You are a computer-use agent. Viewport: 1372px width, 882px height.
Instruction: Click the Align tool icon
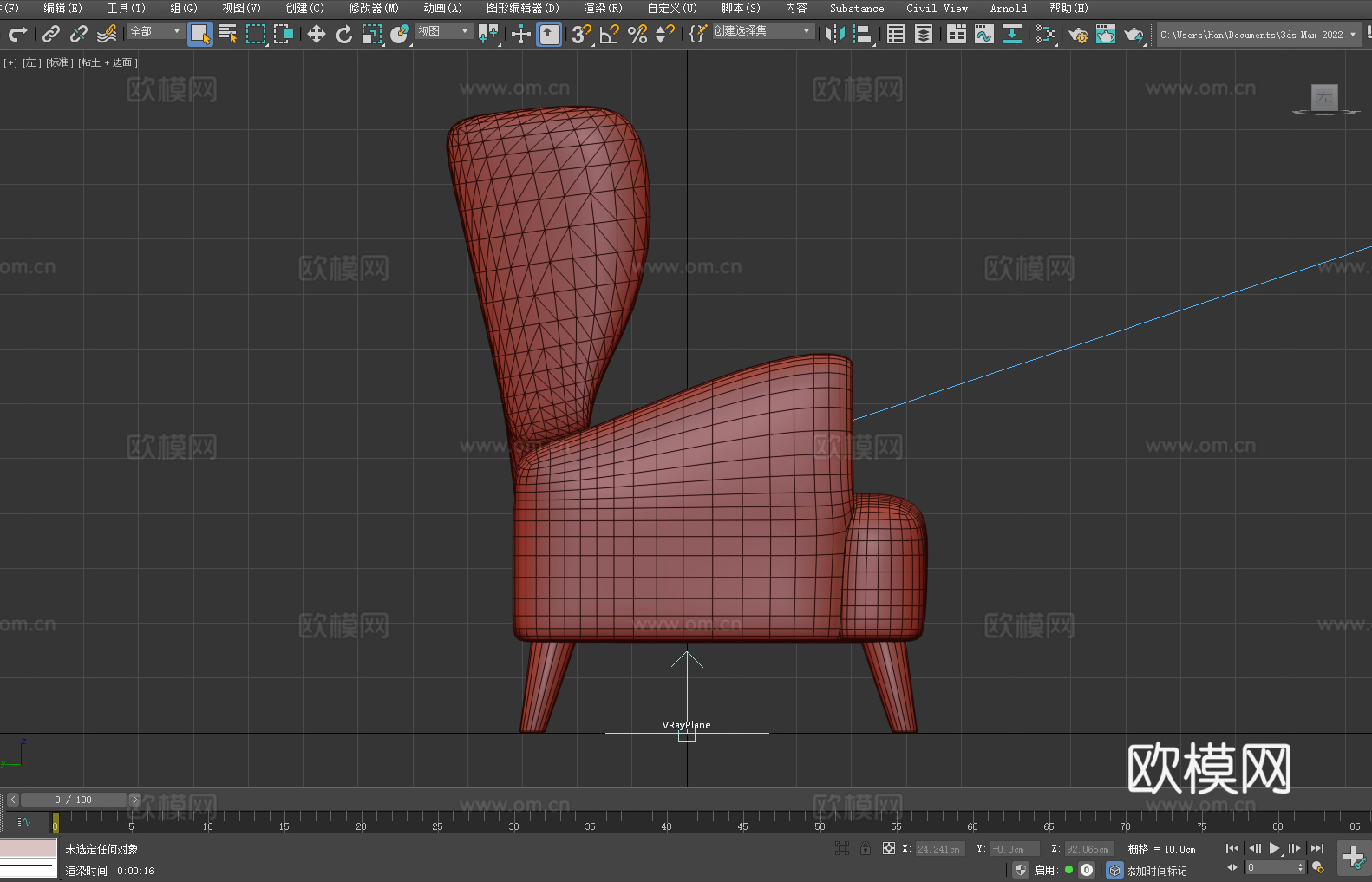863,34
